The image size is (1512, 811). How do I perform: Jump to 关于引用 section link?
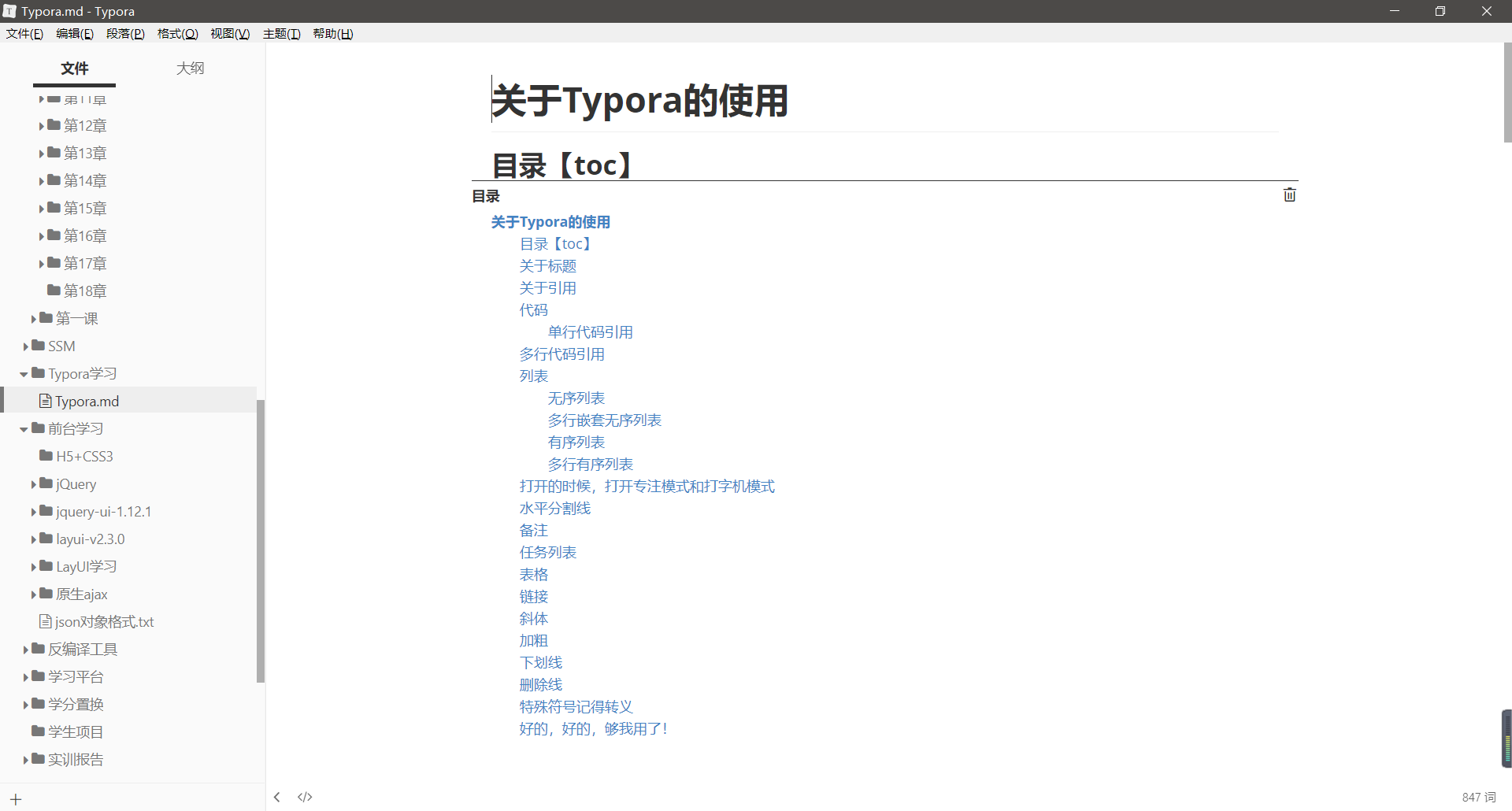548,288
